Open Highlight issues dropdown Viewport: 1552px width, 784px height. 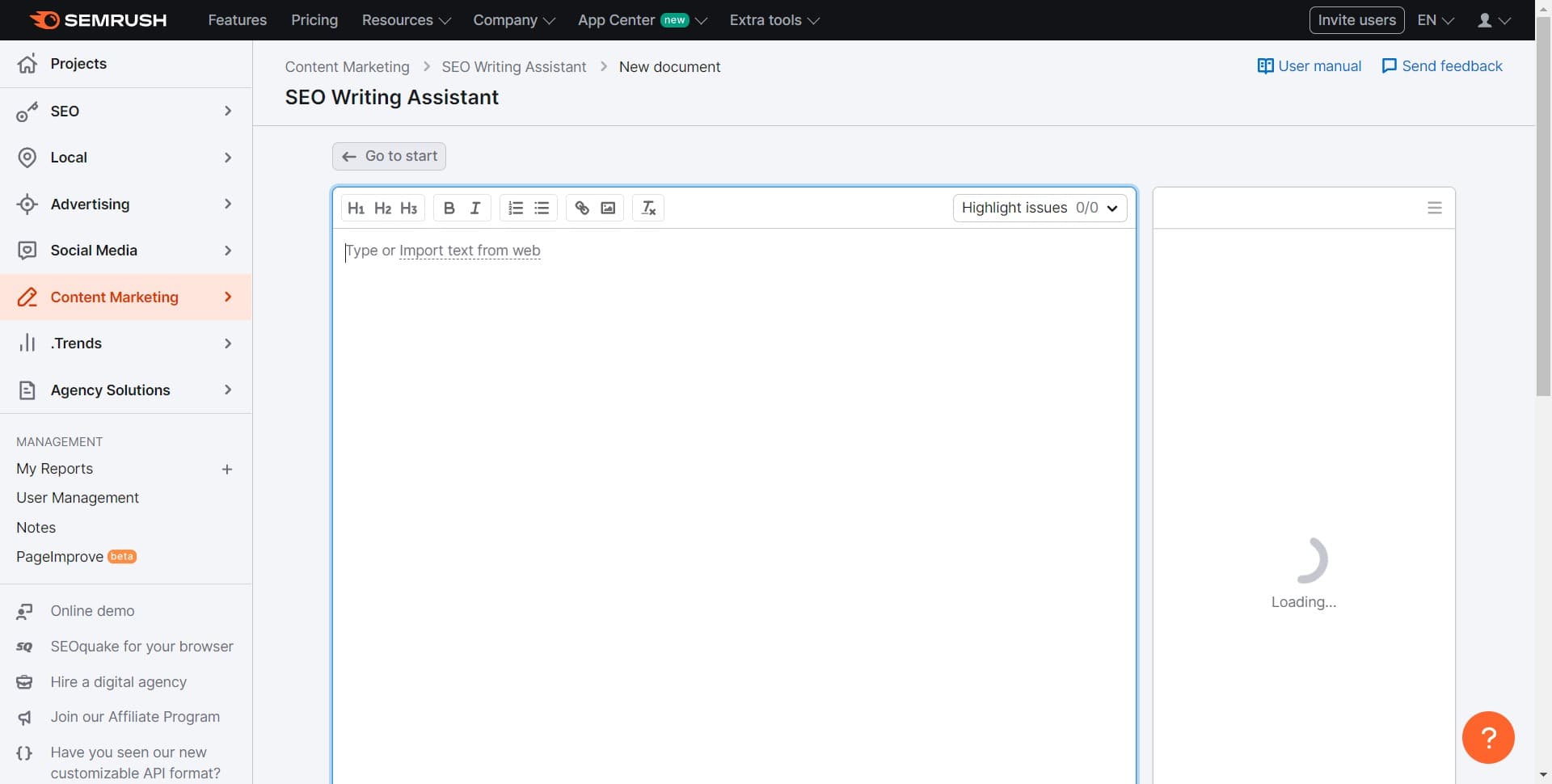point(1040,209)
